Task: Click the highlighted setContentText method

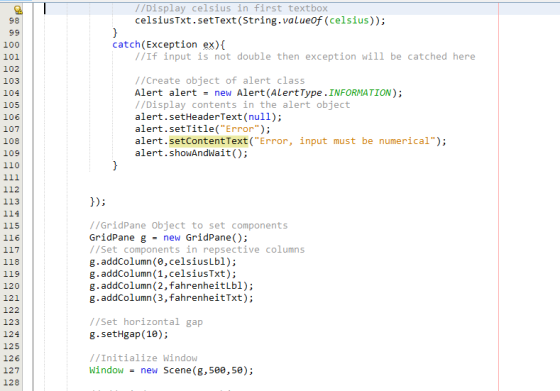Action: click(x=209, y=141)
